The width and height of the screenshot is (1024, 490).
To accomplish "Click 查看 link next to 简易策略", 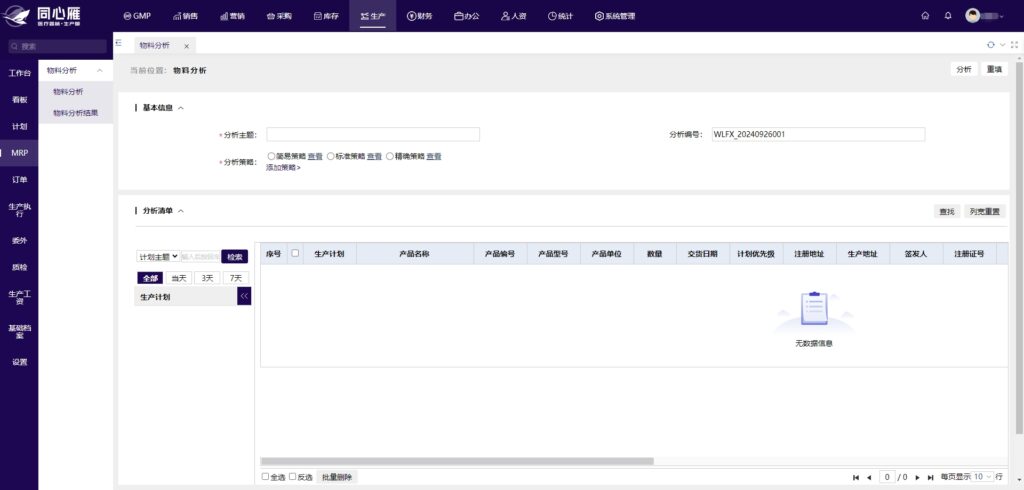I will tap(315, 156).
